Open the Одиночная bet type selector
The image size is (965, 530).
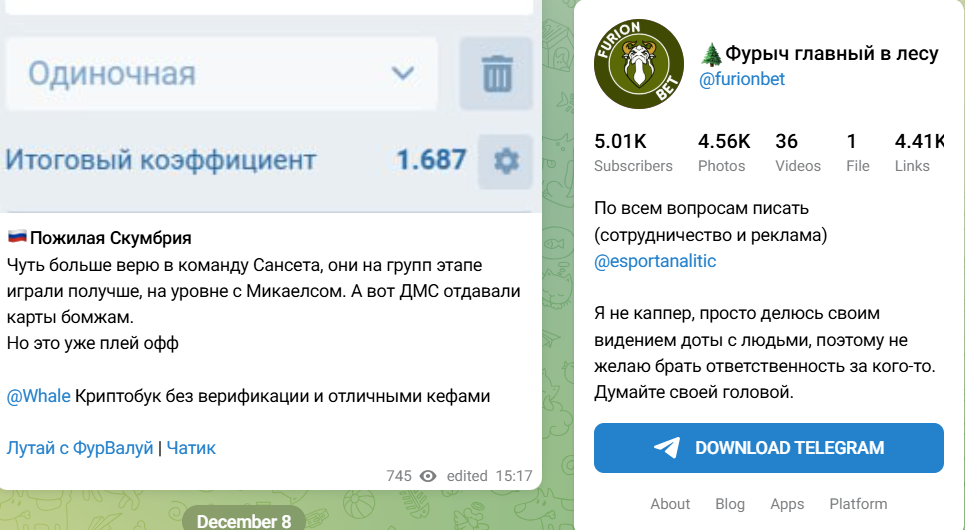click(222, 74)
